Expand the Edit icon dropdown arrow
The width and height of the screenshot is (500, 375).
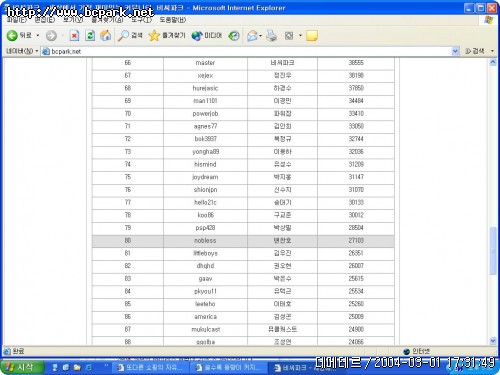point(300,35)
